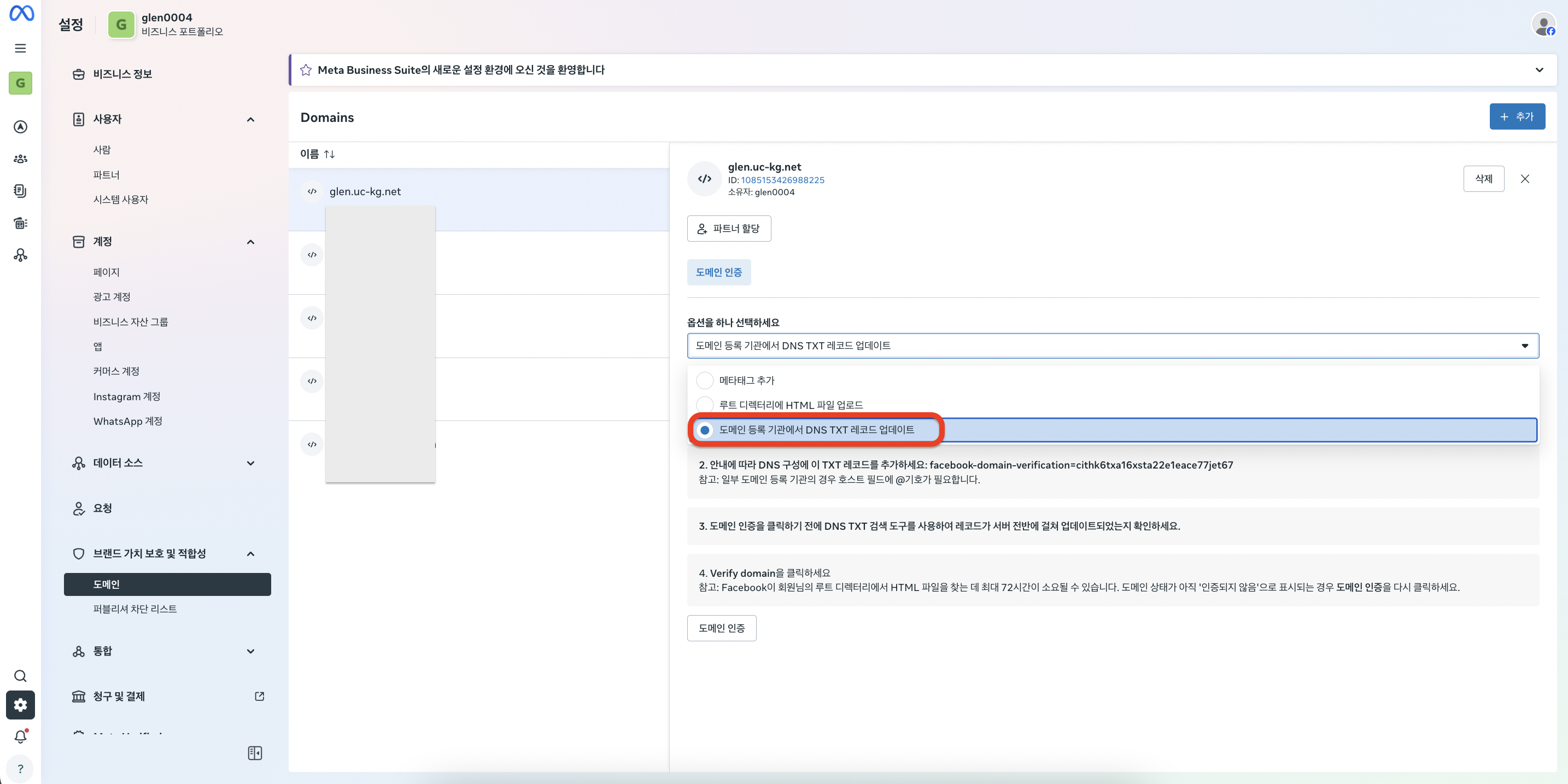Select 루트 디렉터리에 HTML 파일 업로드 option
This screenshot has width=1568, height=784.
[x=704, y=405]
